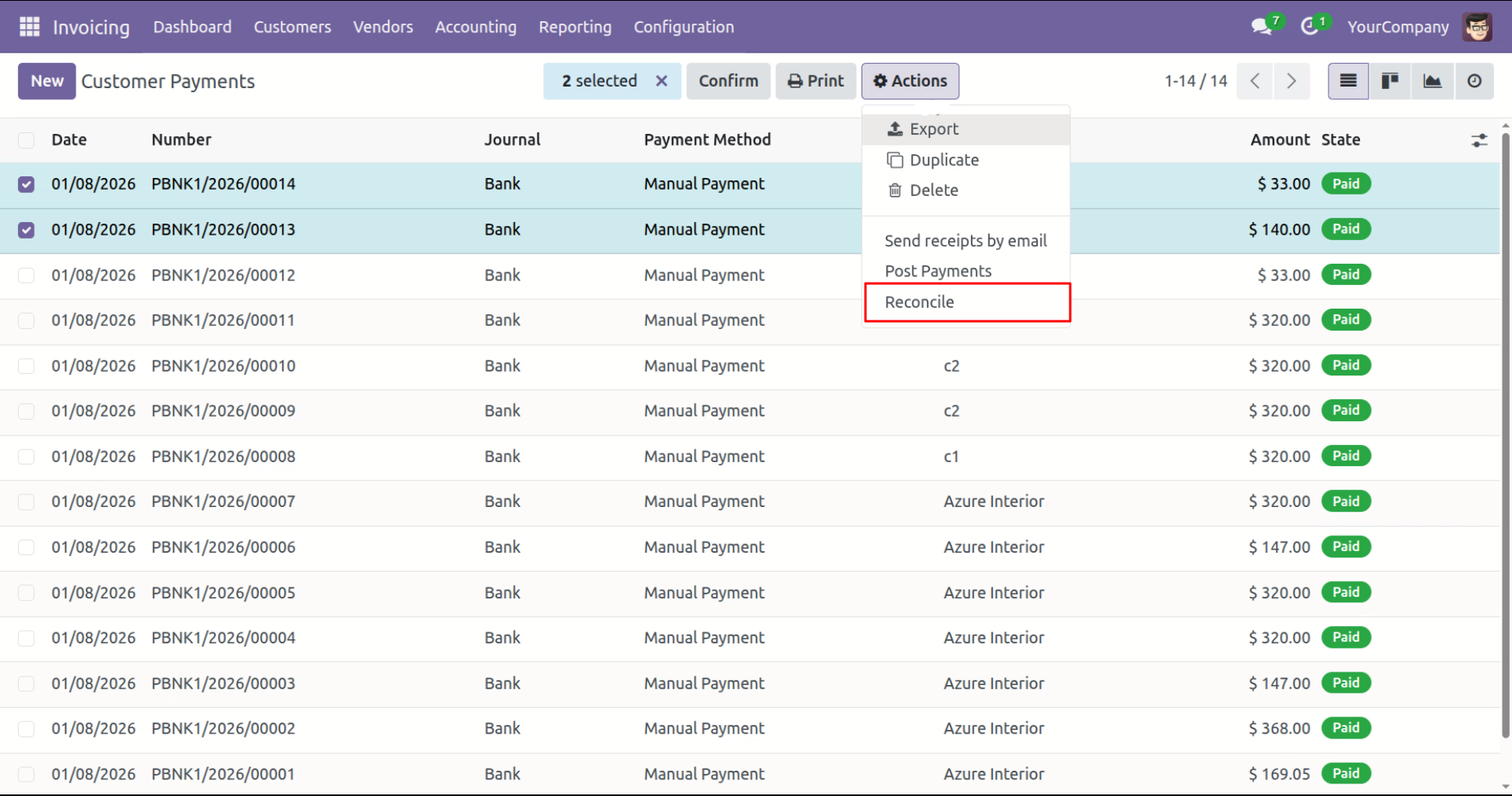Image resolution: width=1512 pixels, height=796 pixels.
Task: Click the Confirm button
Action: (728, 81)
